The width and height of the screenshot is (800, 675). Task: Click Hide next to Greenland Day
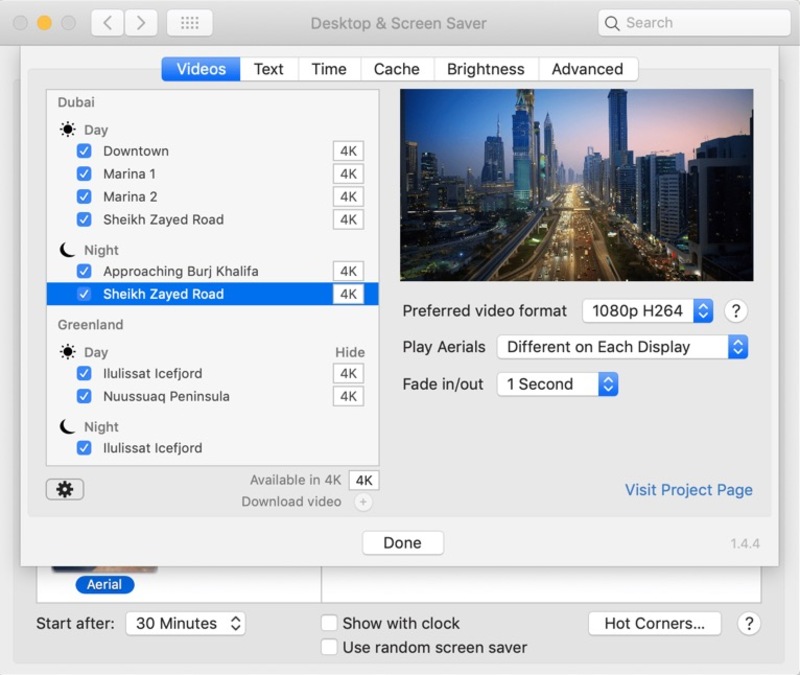point(350,353)
